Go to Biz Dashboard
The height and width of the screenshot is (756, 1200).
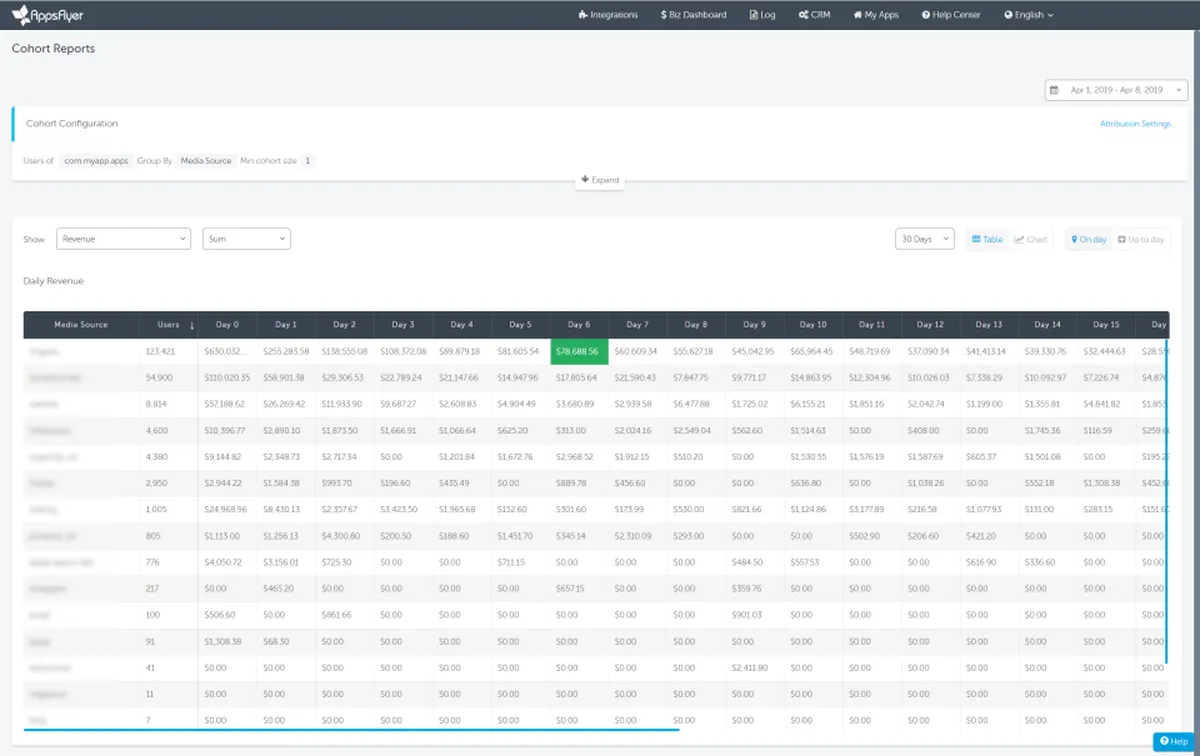tap(694, 15)
